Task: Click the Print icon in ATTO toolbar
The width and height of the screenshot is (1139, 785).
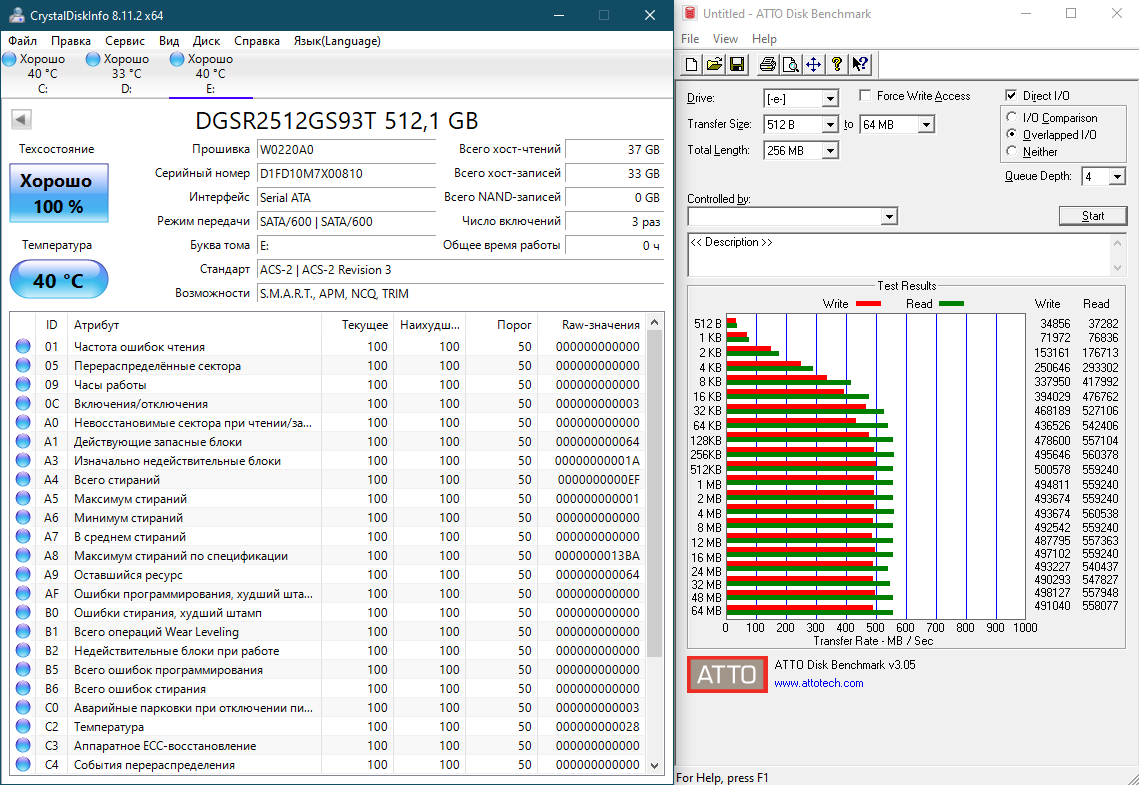Action: click(x=767, y=65)
